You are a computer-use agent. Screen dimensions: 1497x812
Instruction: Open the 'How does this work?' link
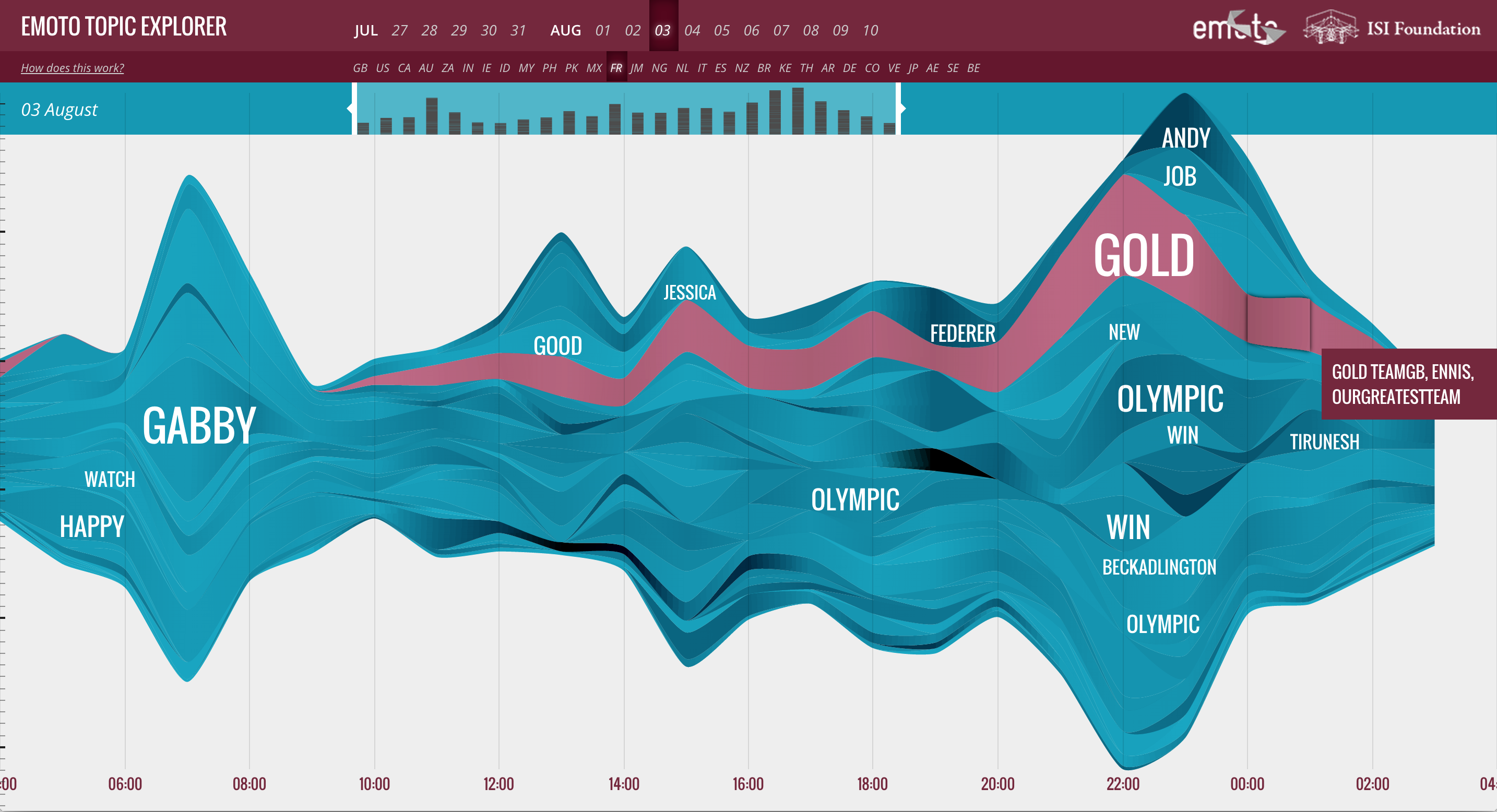tap(72, 68)
